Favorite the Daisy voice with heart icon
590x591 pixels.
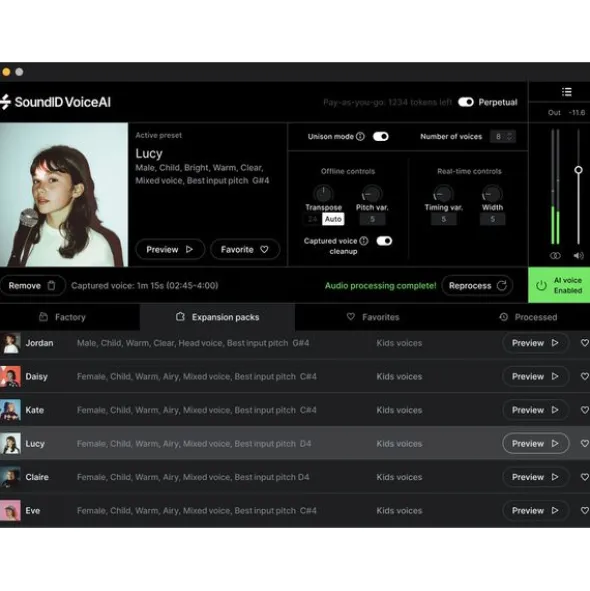(x=584, y=377)
